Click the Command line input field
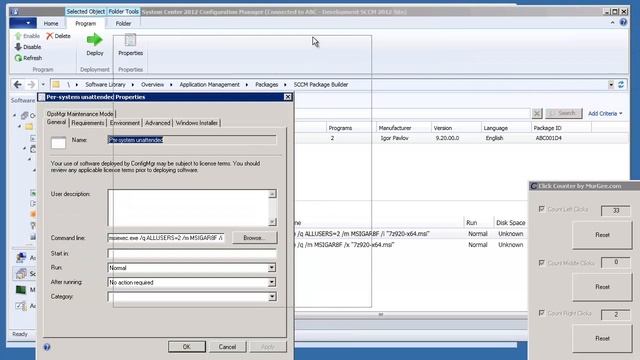The image size is (640, 360). click(166, 238)
